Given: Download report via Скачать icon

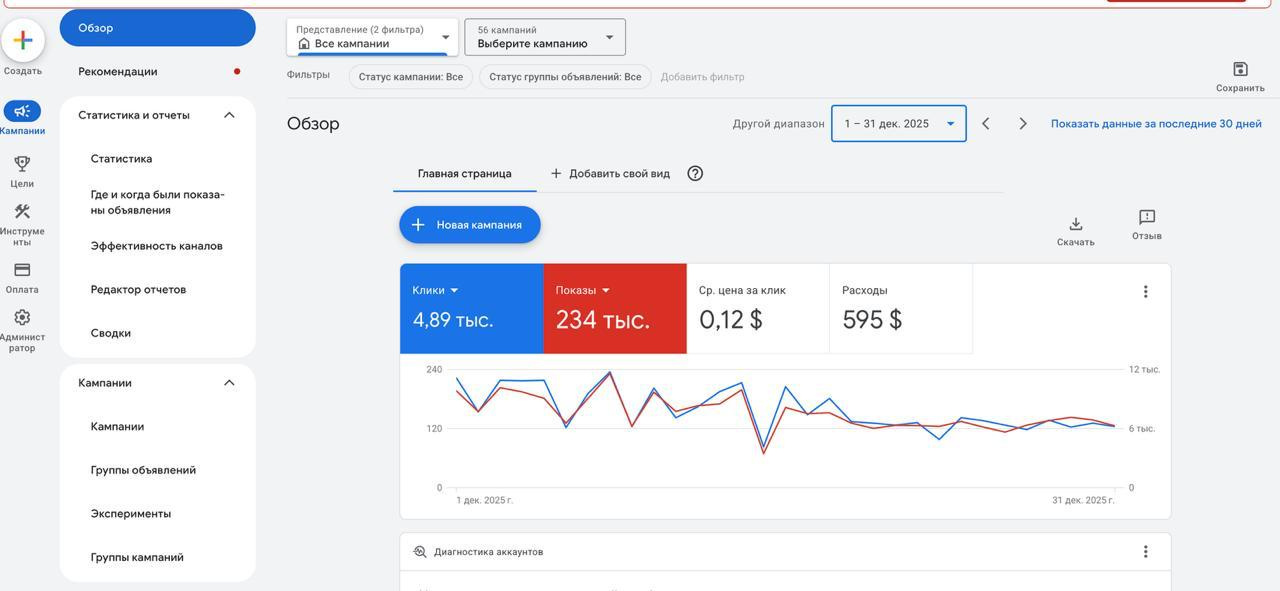Looking at the screenshot, I should (1075, 224).
